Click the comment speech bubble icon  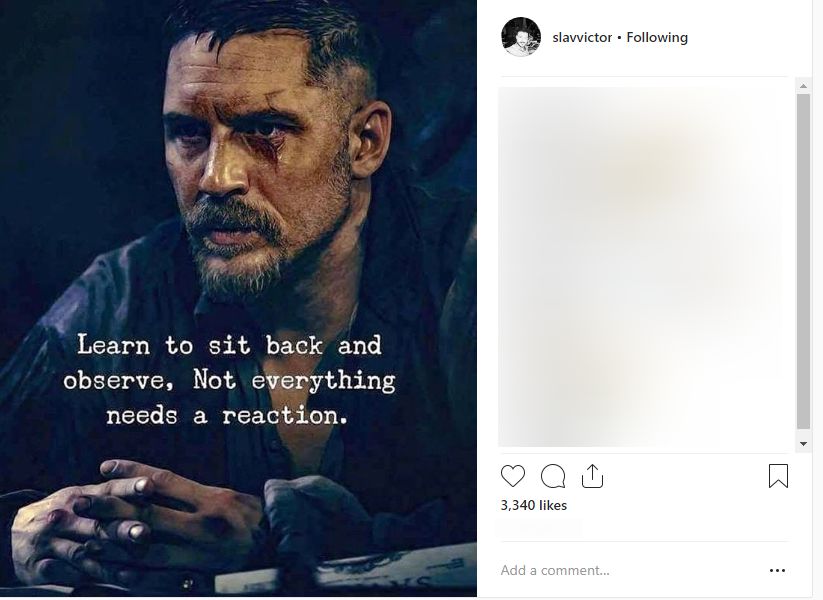click(x=552, y=476)
